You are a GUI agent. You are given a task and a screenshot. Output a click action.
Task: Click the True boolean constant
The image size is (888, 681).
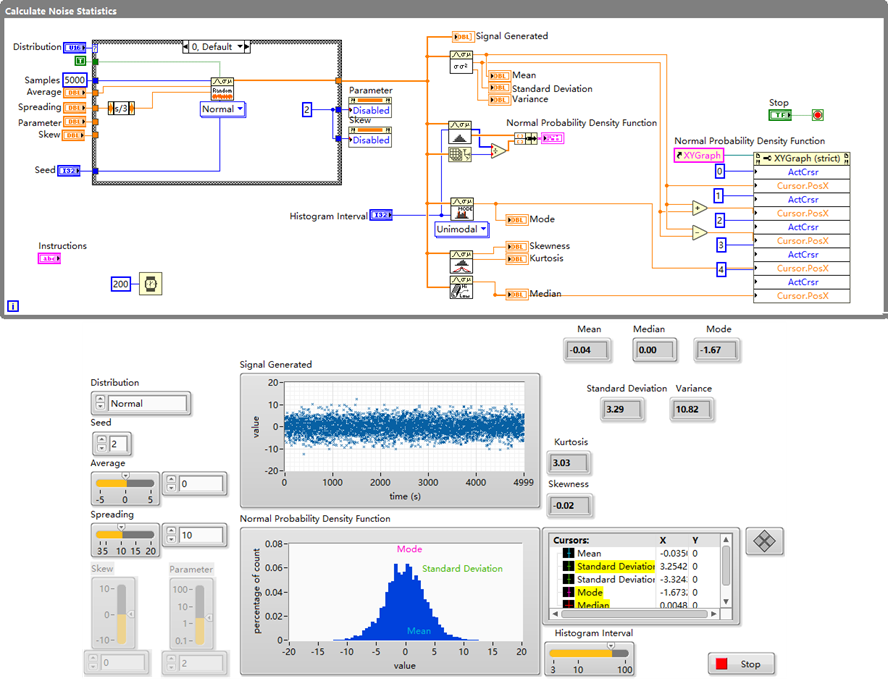(80, 61)
